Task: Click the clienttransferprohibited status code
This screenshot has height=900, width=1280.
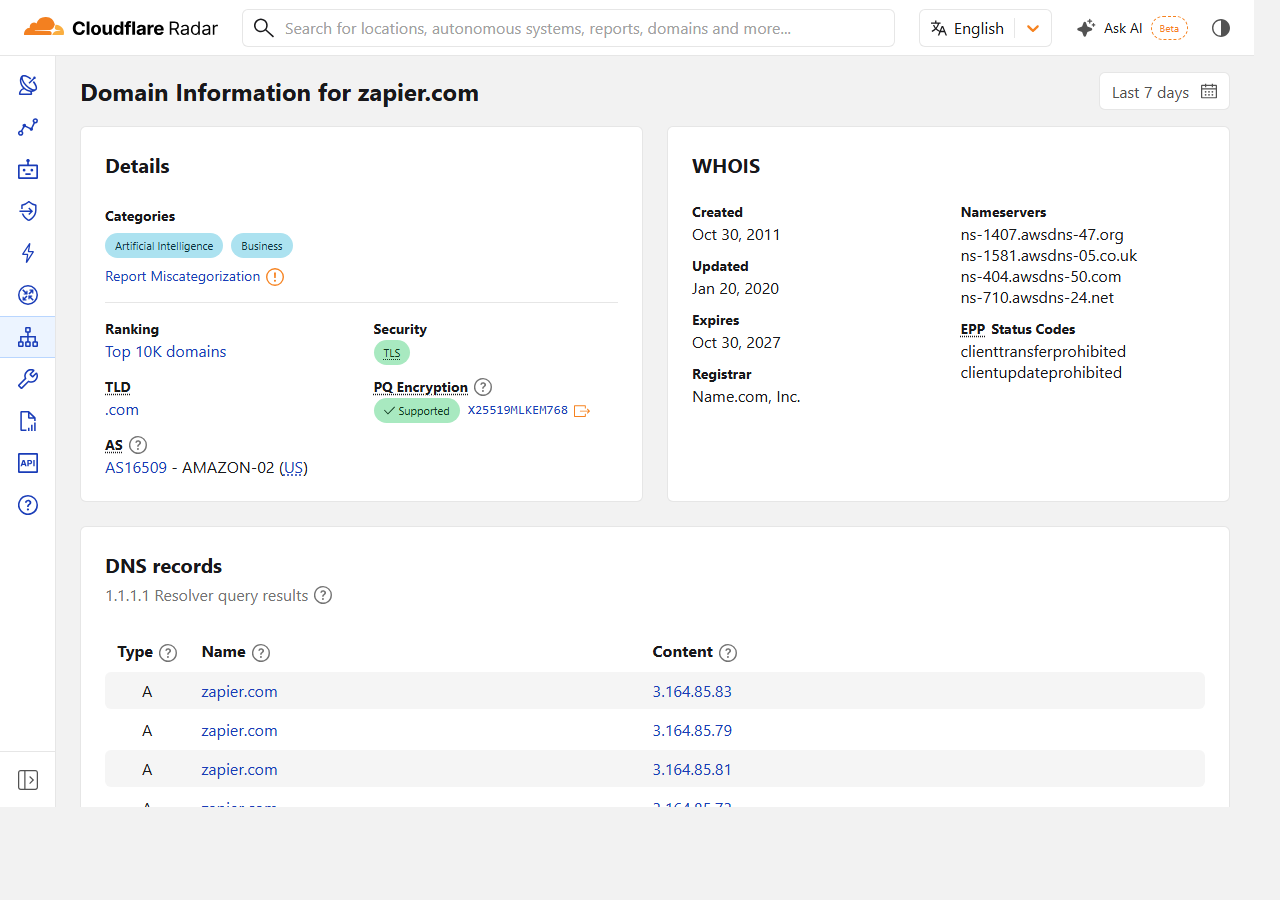Action: 1043,352
